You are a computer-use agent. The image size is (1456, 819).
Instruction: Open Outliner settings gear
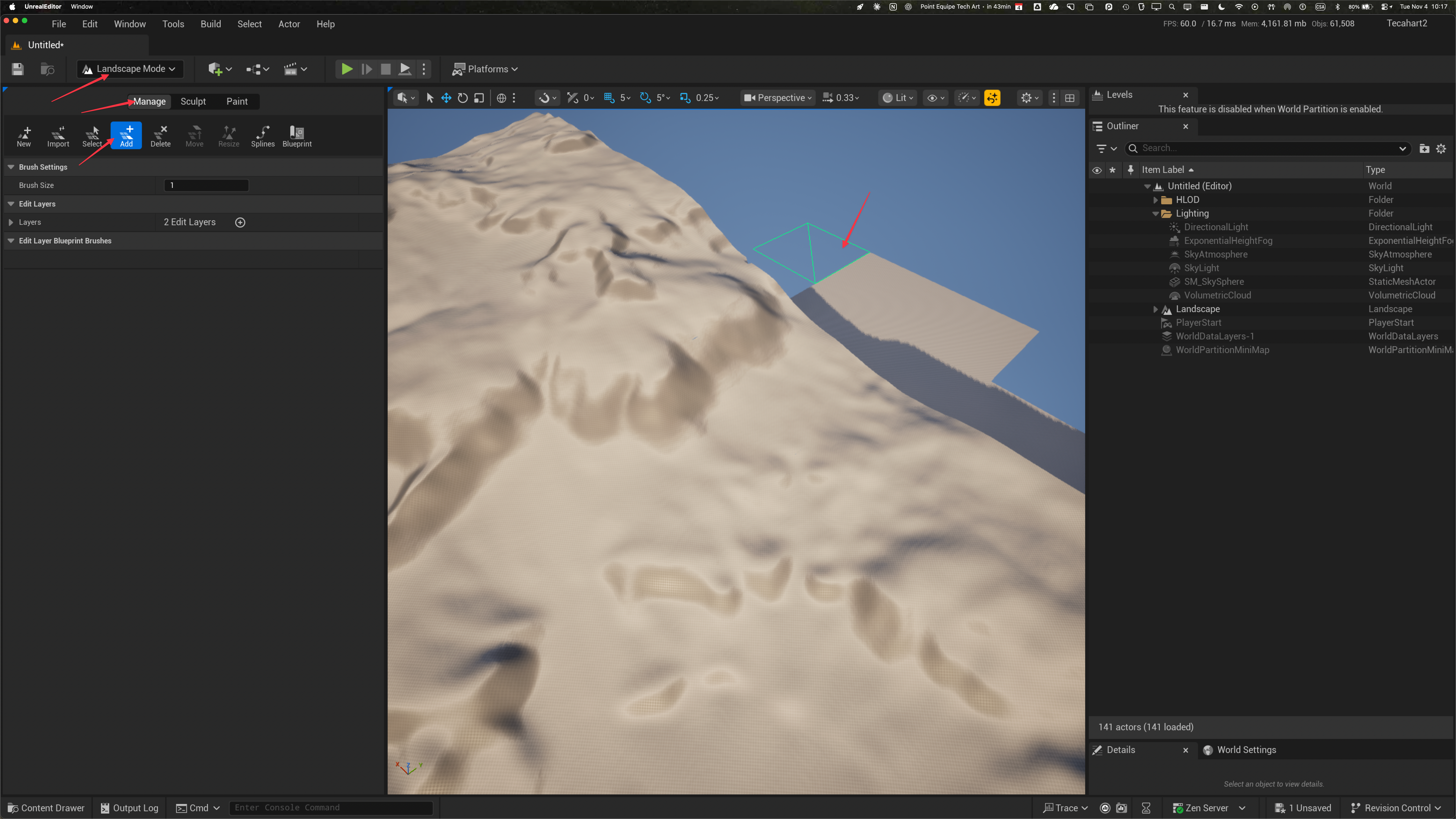1441,148
